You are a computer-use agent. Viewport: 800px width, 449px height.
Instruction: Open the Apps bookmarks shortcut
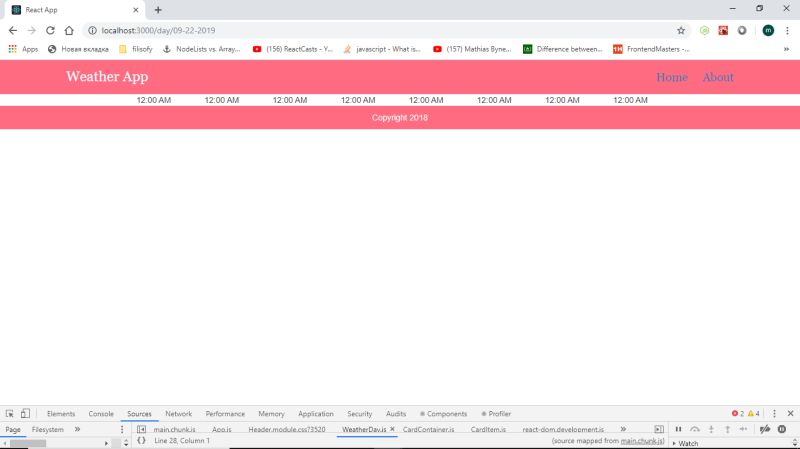point(23,49)
